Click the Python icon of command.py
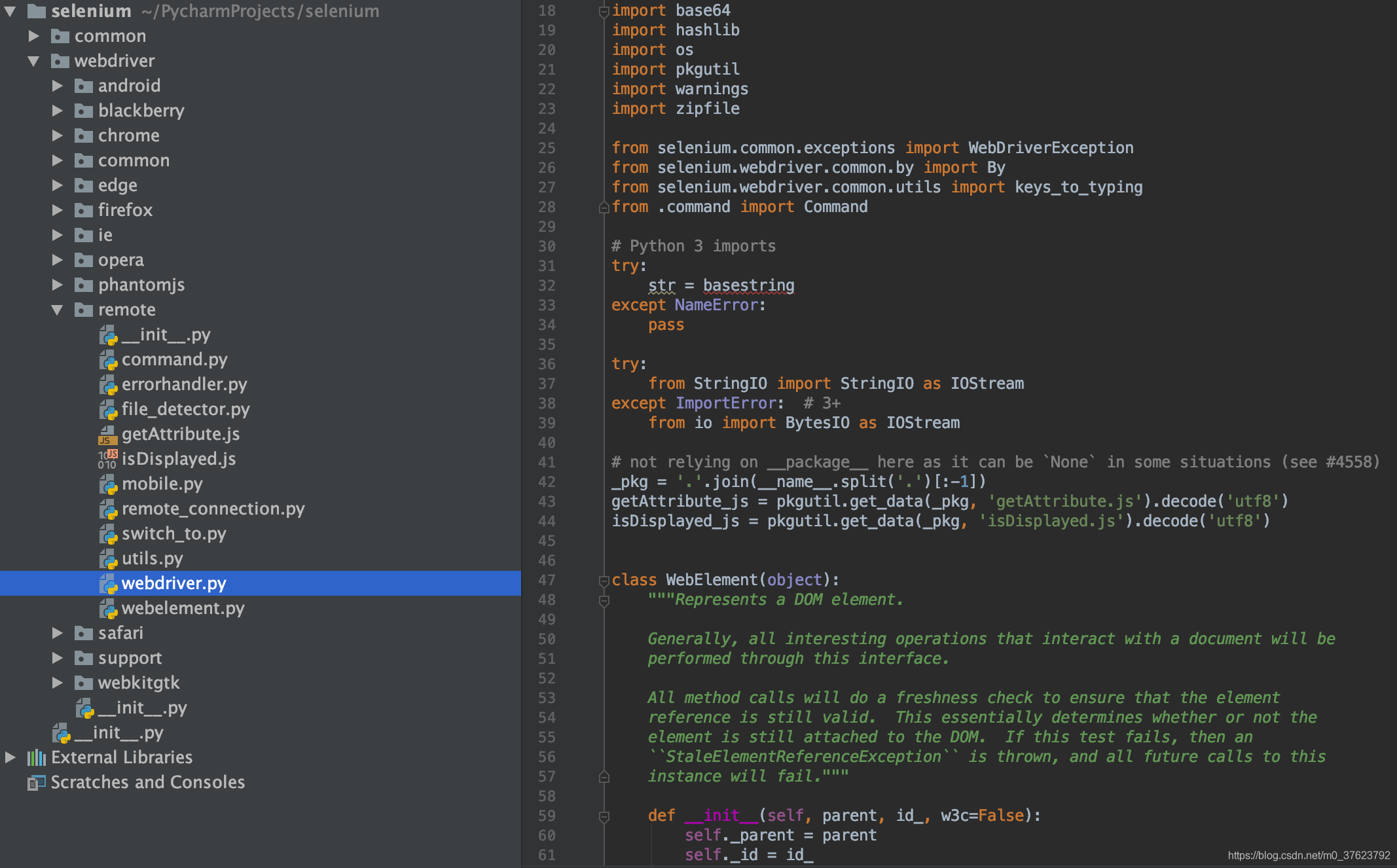 tap(108, 360)
